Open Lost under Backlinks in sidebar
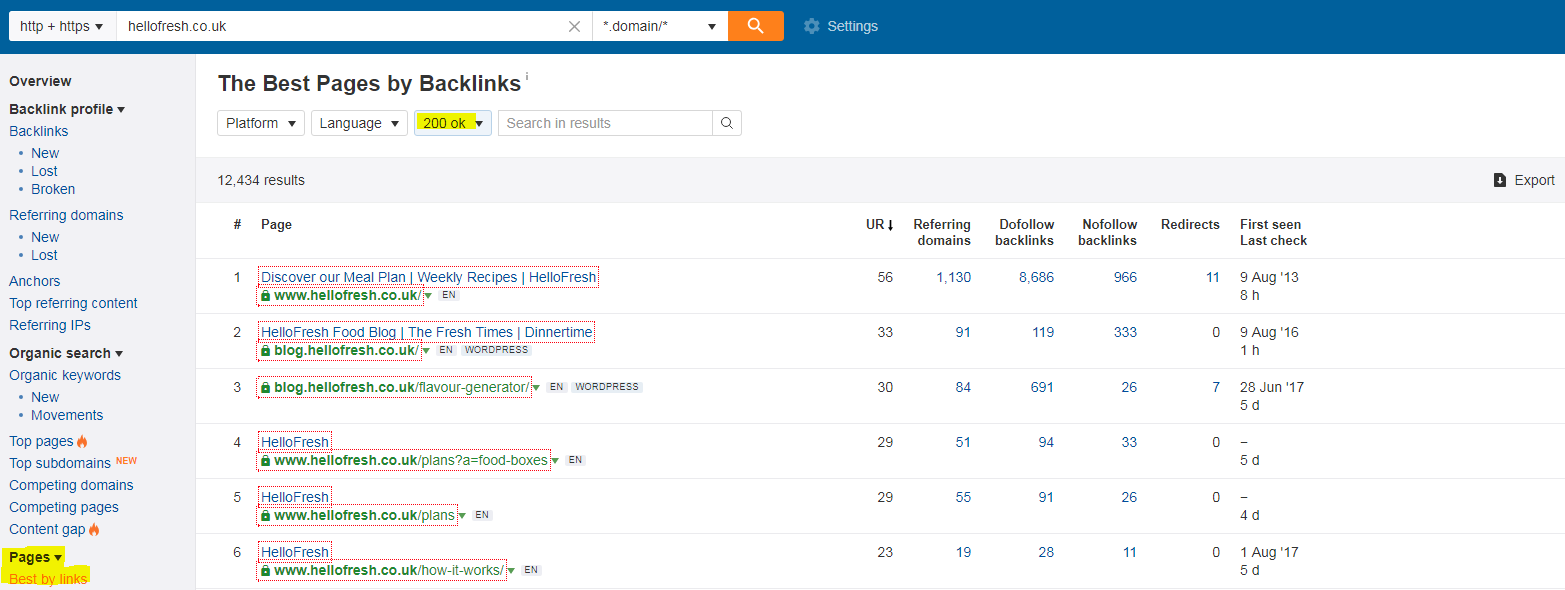Screen dimensions: 1565x590 [x=44, y=171]
